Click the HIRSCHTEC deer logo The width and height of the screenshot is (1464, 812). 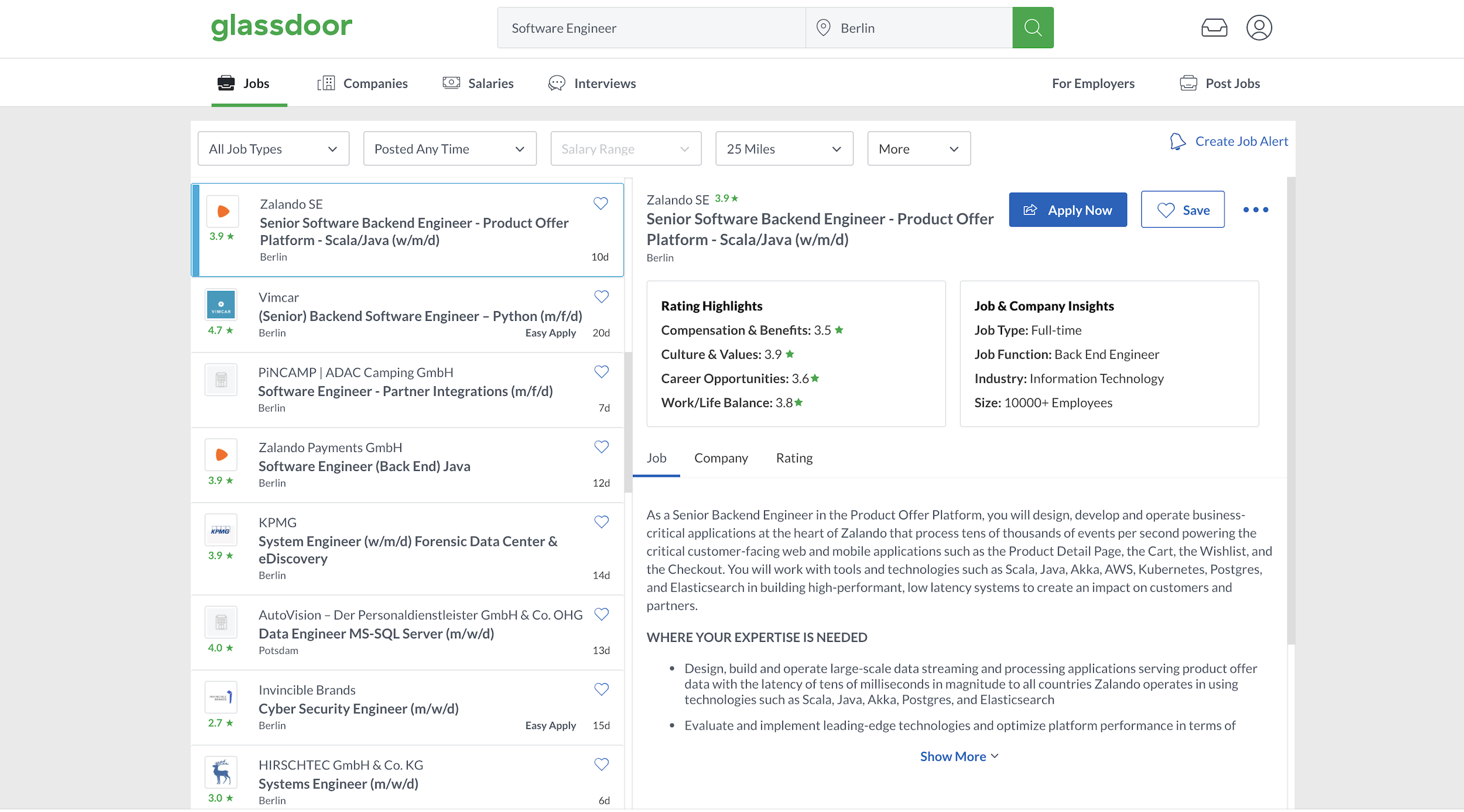(221, 772)
